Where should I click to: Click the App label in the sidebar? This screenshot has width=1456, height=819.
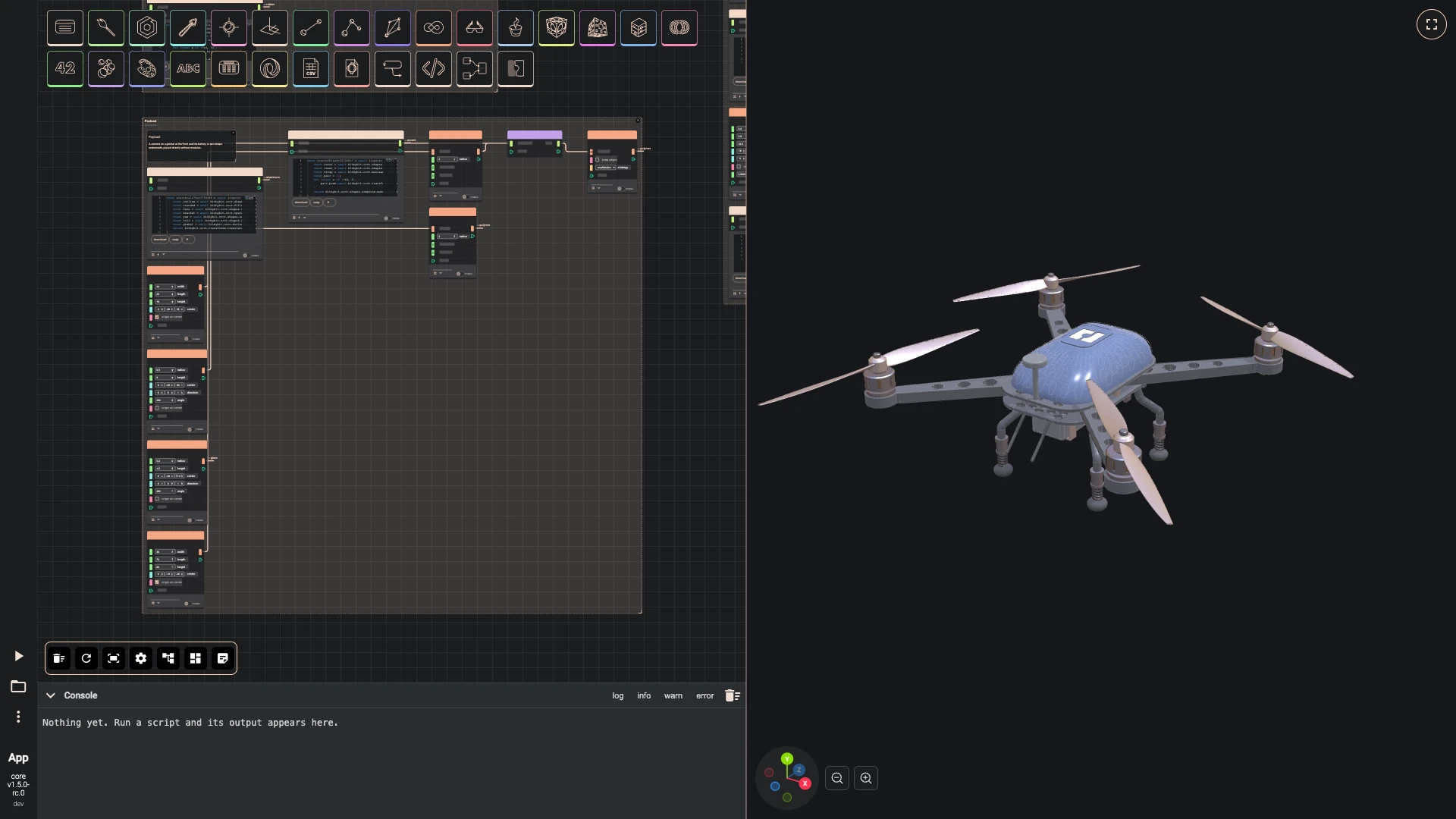pos(18,758)
